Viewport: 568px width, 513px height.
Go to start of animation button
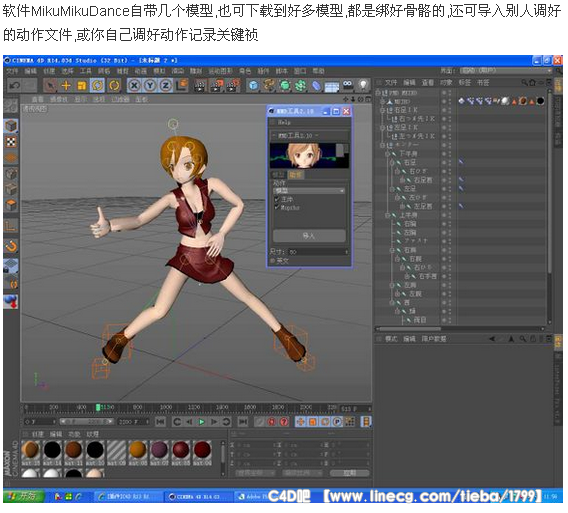pos(160,422)
